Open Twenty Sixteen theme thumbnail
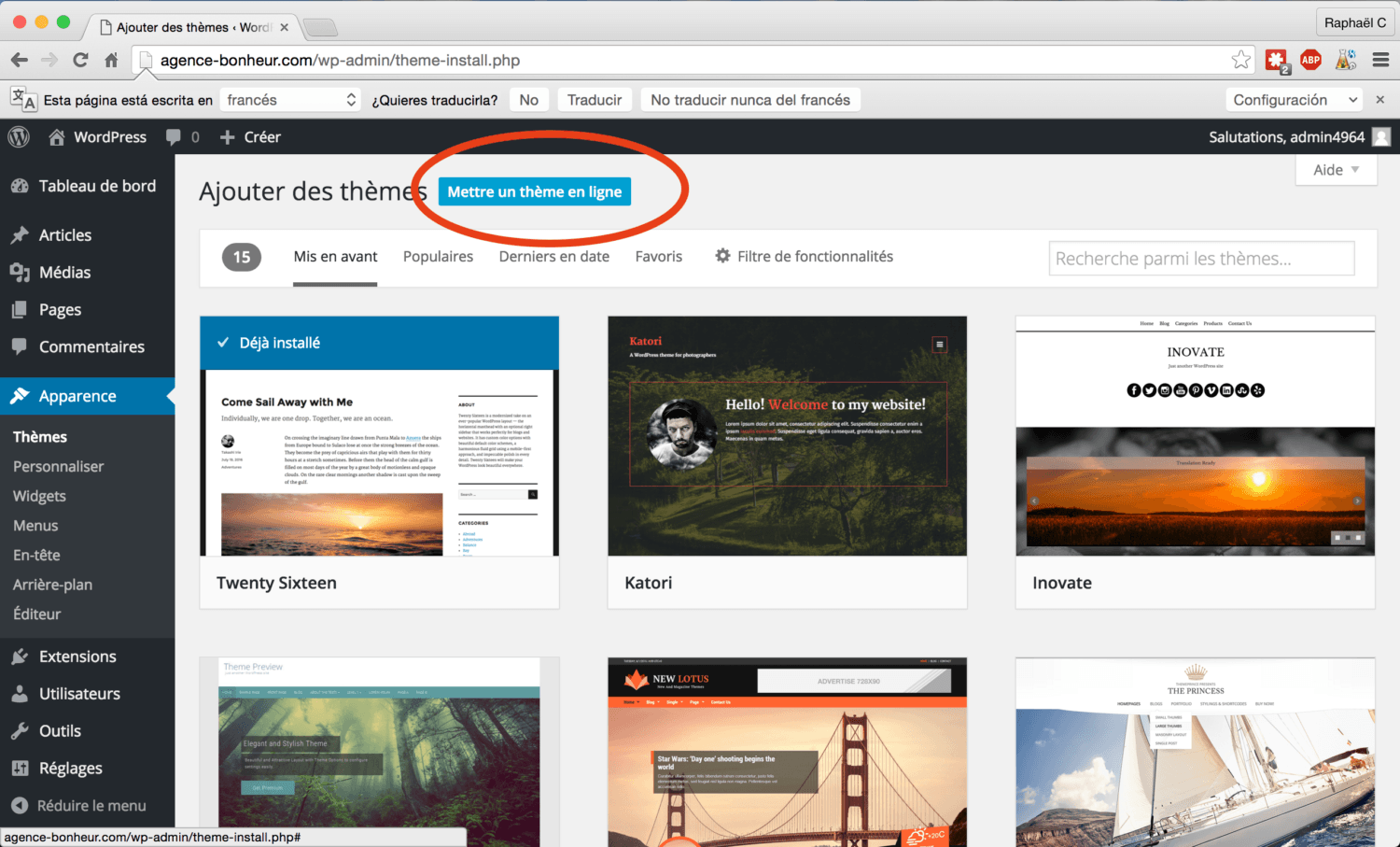Screen dimensions: 1400x847 pos(379,436)
